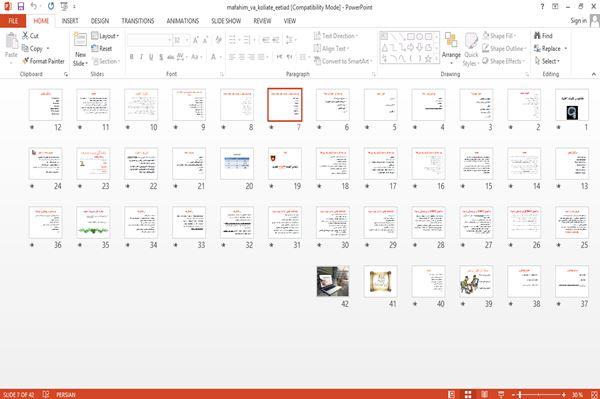Click the font name box
600x399 pixels.
[149, 40]
